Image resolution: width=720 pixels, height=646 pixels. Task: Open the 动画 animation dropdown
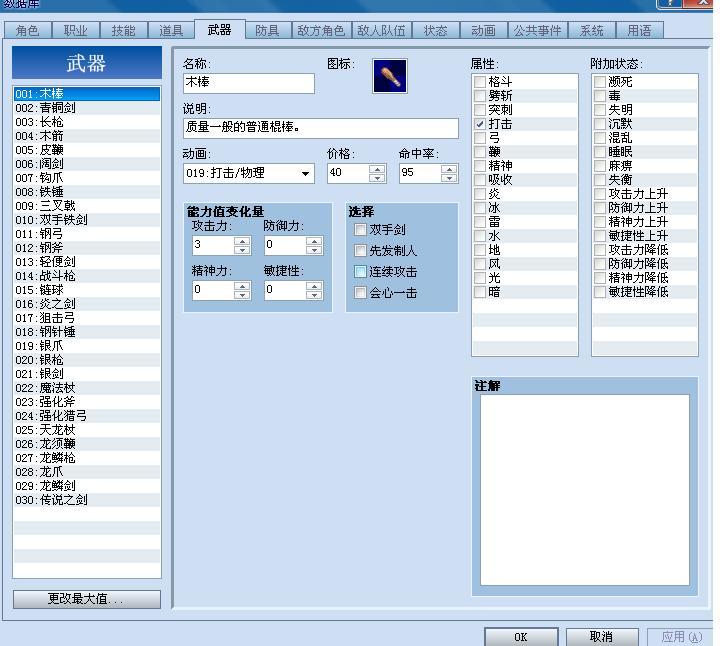pyautogui.click(x=305, y=174)
